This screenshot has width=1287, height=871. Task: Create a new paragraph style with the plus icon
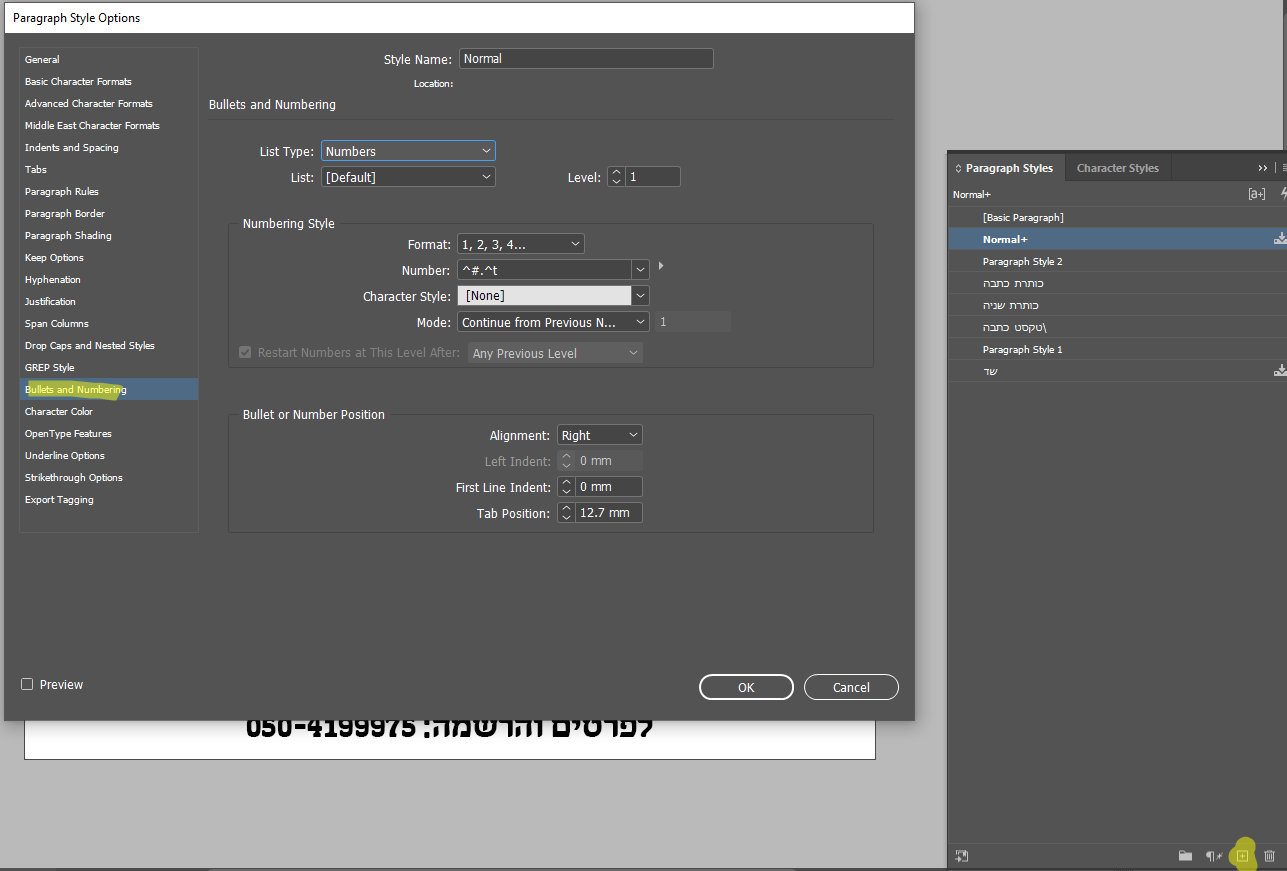click(1243, 856)
